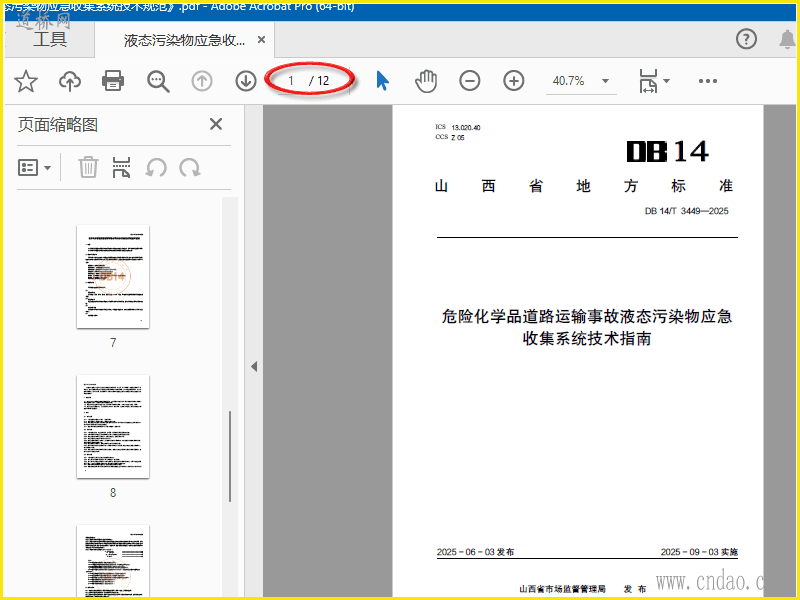Activate the hand pan tool

click(x=426, y=81)
